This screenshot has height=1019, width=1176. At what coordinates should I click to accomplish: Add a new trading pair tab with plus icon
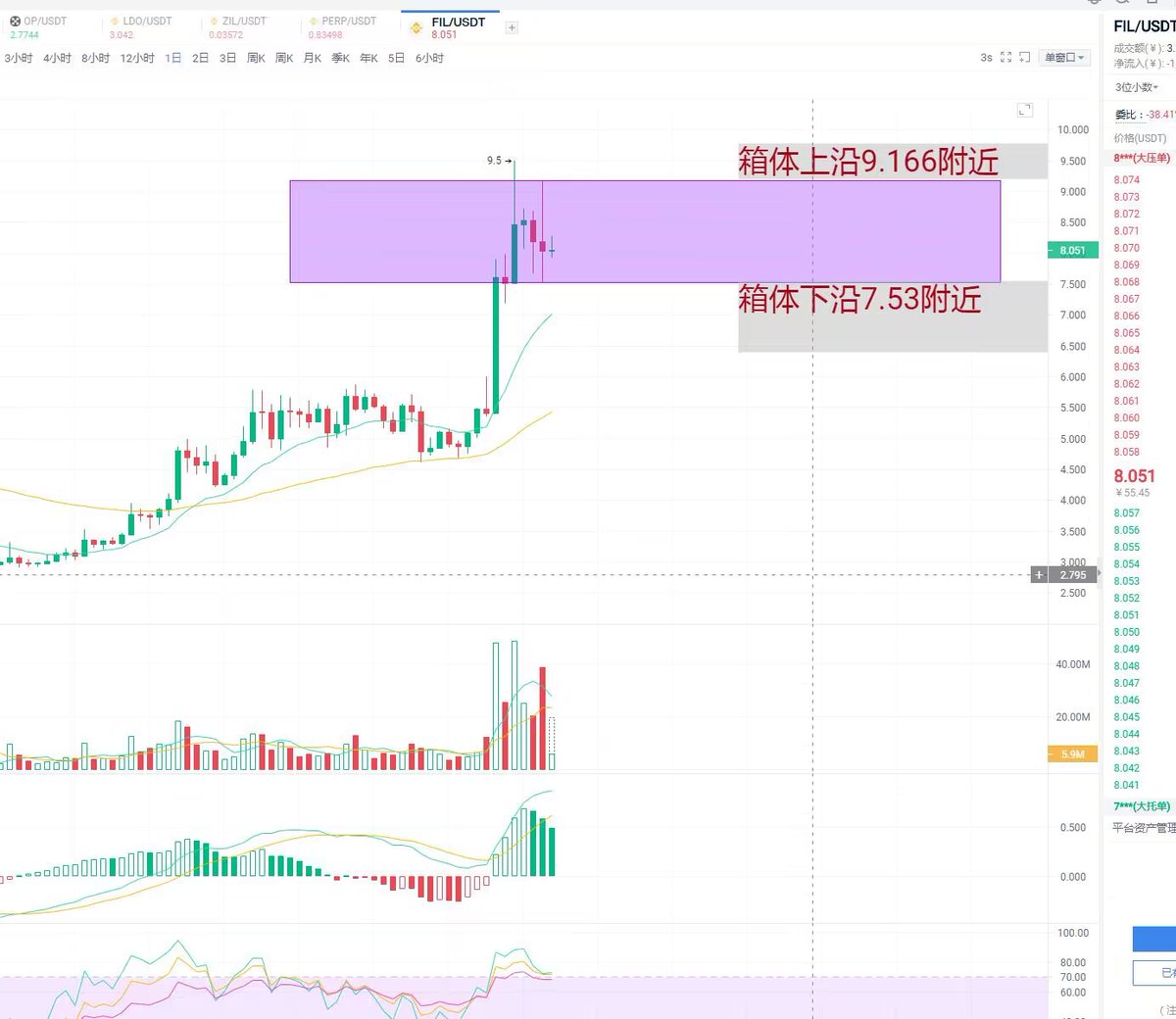point(512,27)
